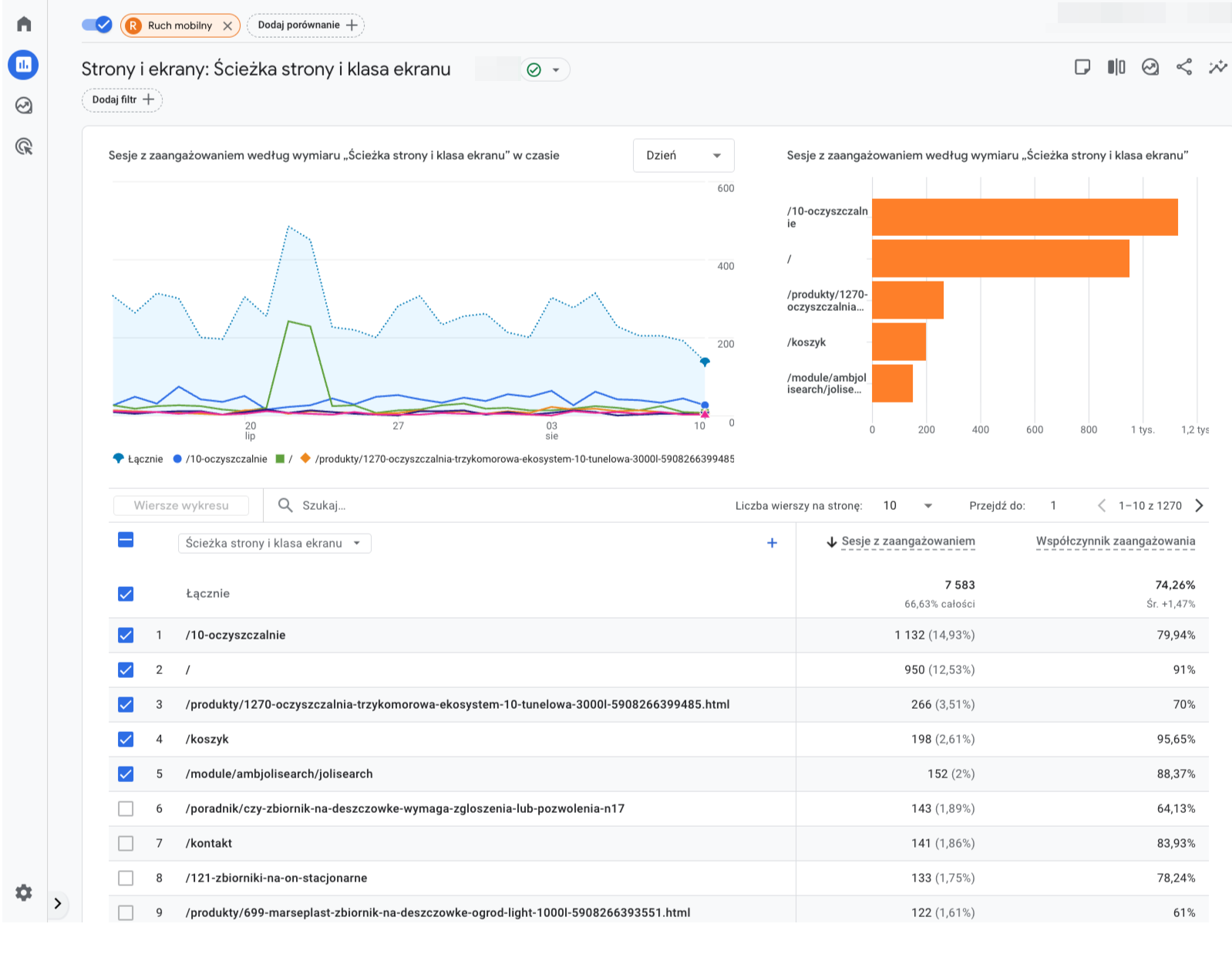Click the compare columns icon
1232x971 pixels.
[x=1116, y=67]
